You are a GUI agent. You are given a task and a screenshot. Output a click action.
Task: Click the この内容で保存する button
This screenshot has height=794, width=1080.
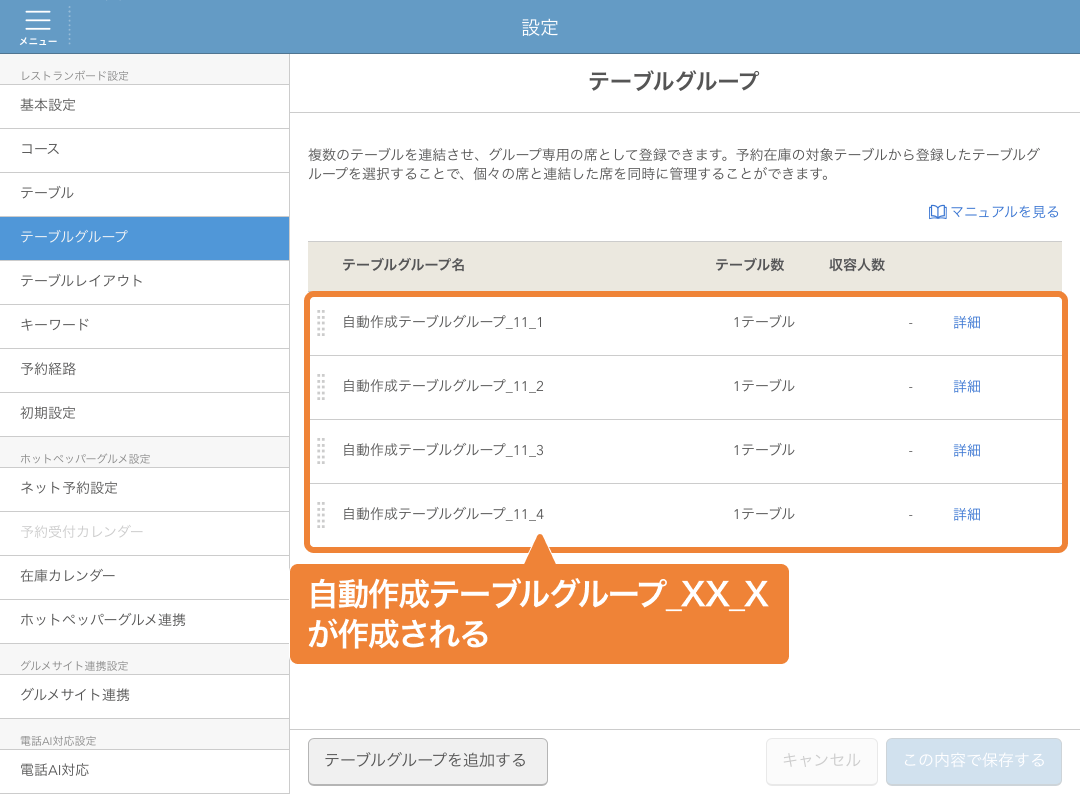(973, 760)
